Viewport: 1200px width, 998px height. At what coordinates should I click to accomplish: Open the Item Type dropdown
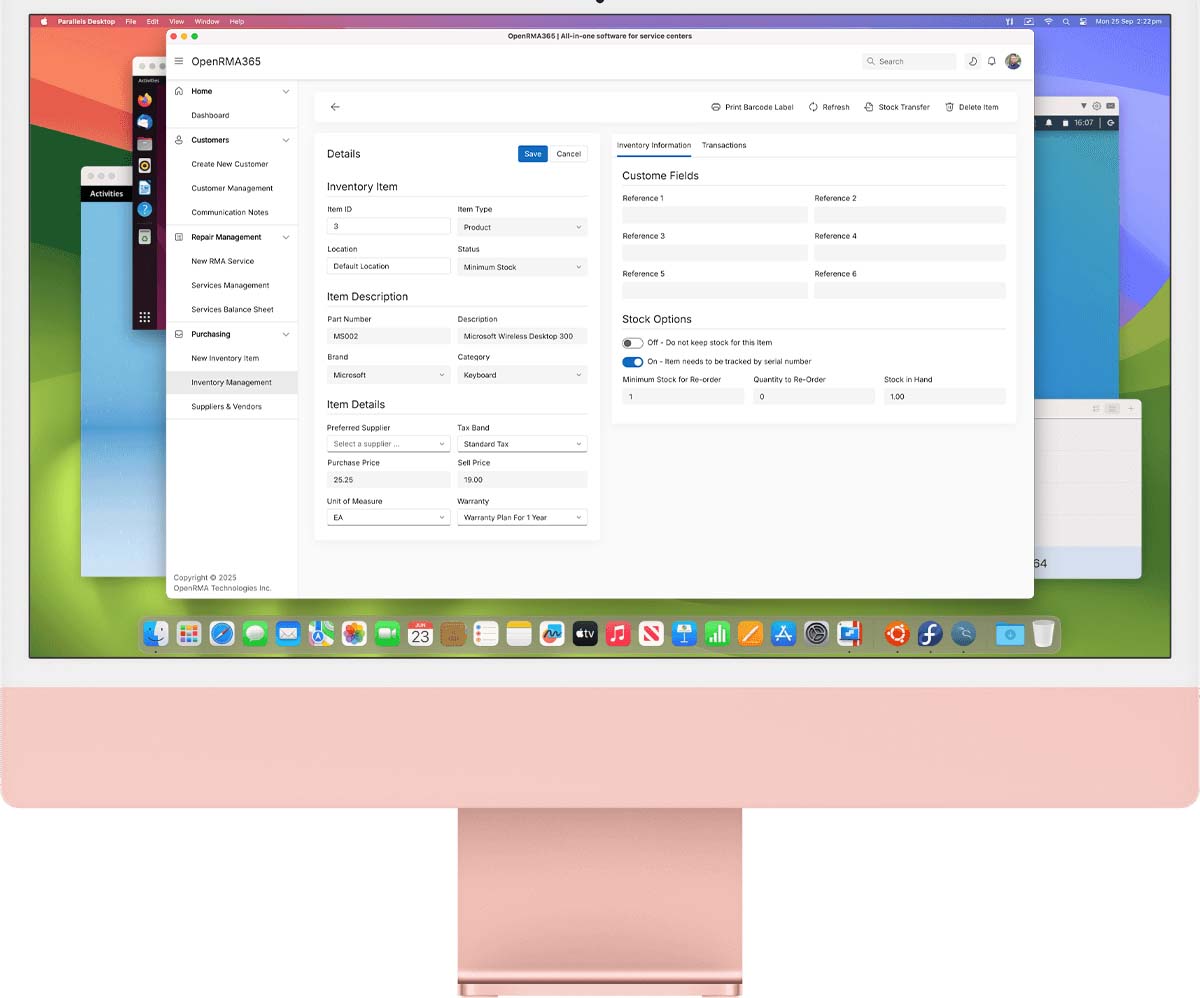pyautogui.click(x=522, y=227)
